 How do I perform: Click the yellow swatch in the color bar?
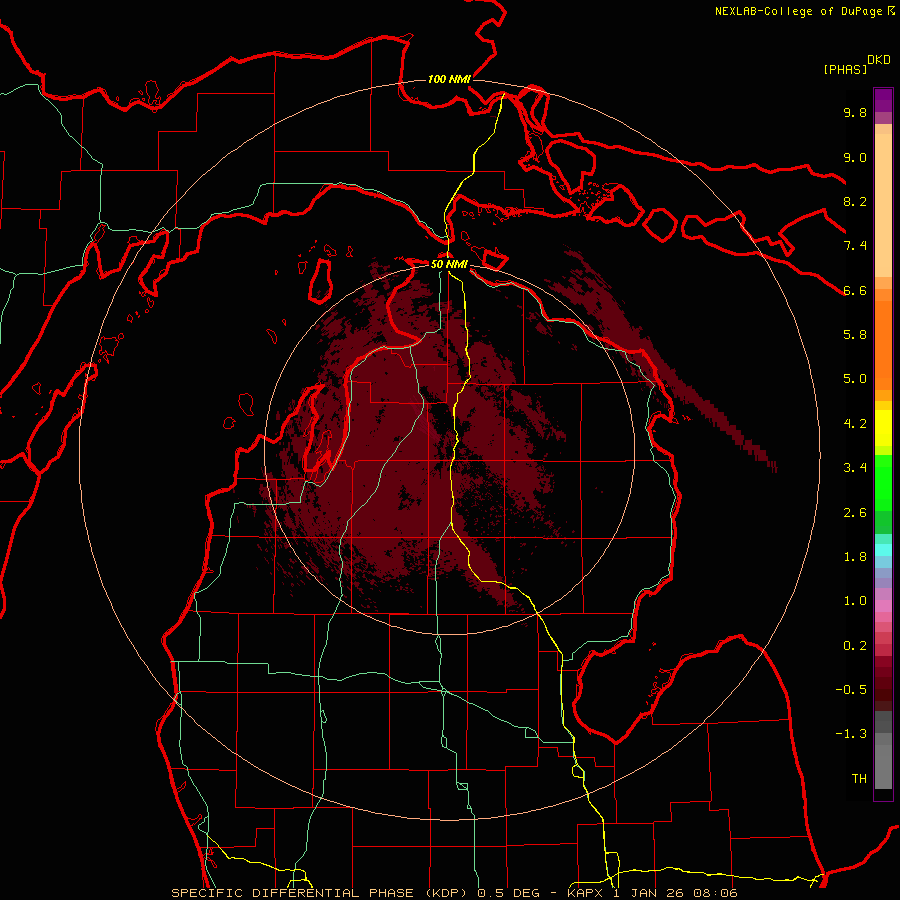point(883,428)
